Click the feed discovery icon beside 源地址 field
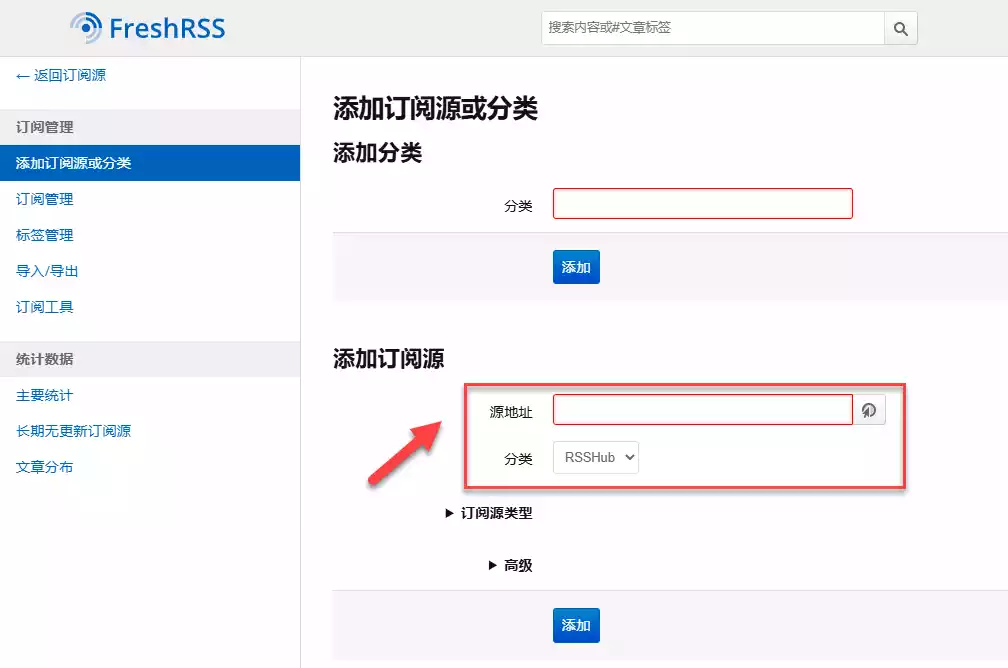This screenshot has width=1008, height=668. (x=869, y=409)
